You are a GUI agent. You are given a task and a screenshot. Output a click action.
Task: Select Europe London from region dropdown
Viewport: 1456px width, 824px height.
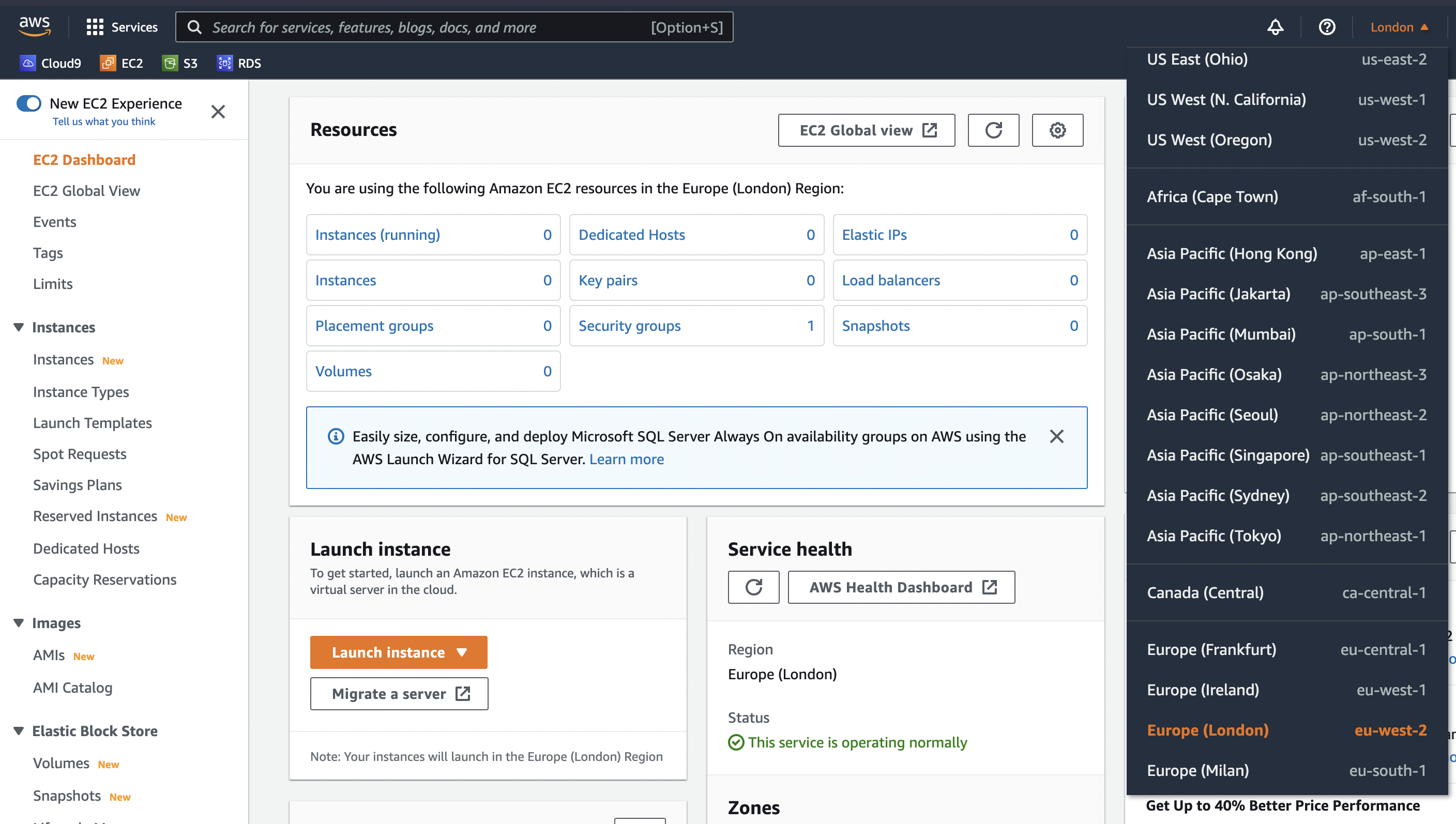click(1208, 730)
